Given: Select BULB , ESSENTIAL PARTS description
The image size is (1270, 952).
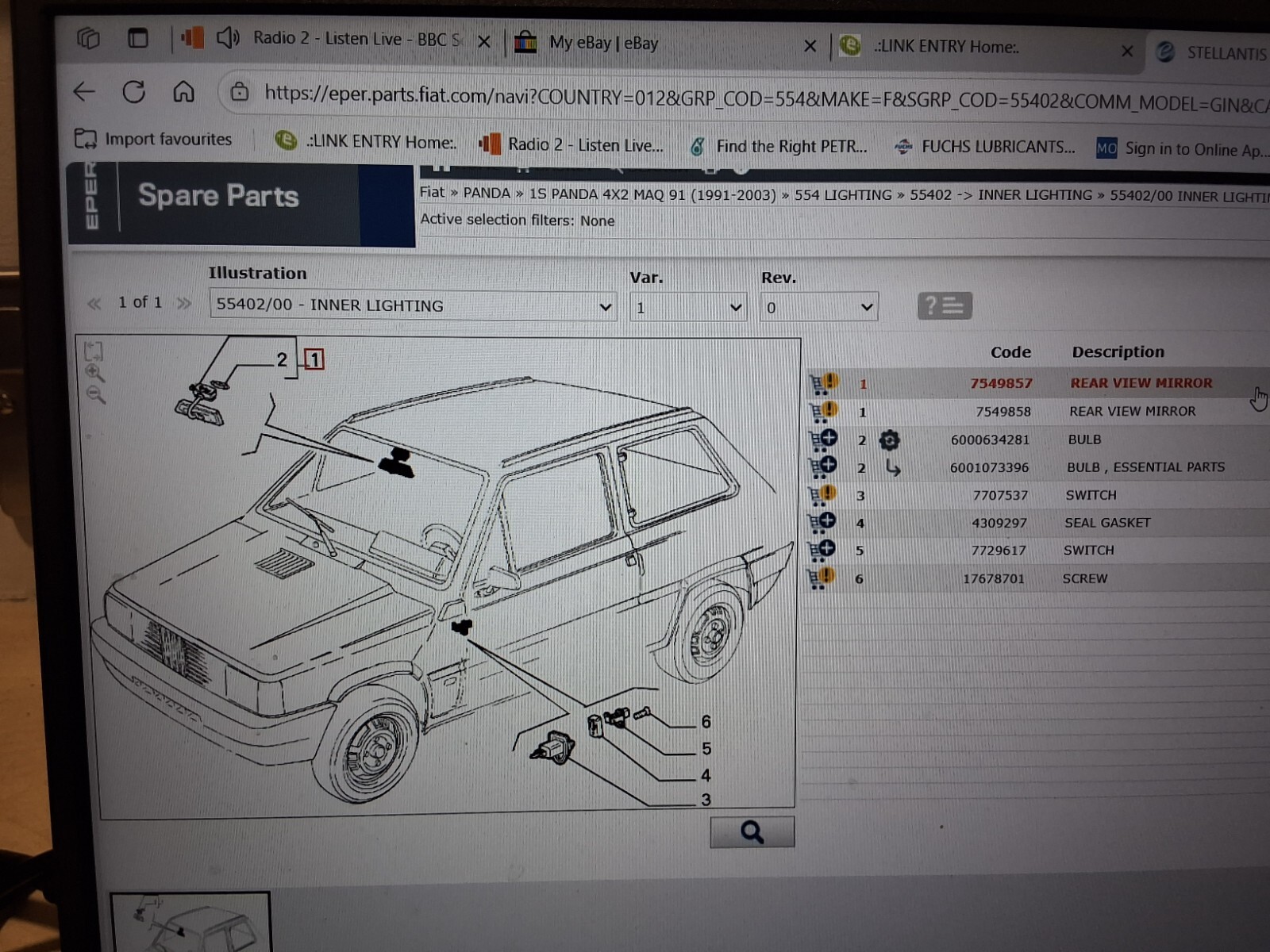Looking at the screenshot, I should [x=1145, y=467].
